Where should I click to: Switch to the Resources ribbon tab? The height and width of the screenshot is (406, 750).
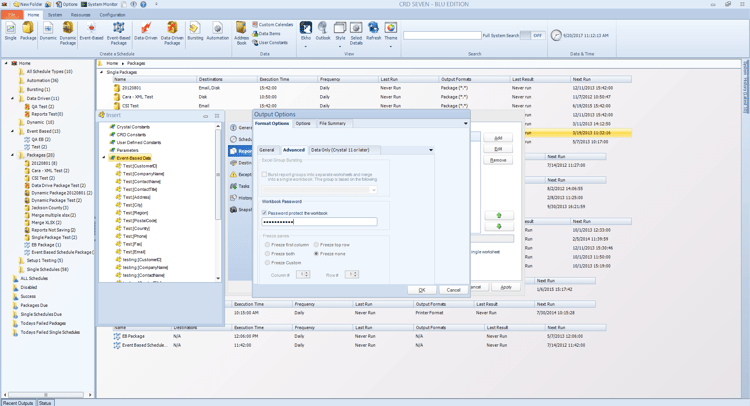[x=80, y=15]
